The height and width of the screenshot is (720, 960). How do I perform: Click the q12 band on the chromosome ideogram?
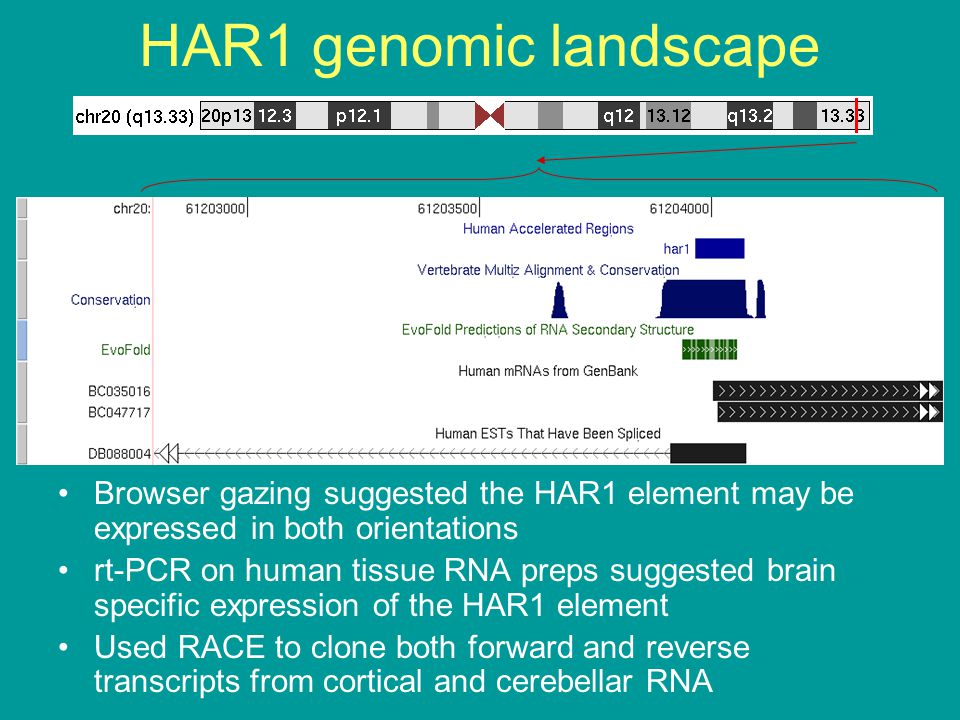(619, 115)
